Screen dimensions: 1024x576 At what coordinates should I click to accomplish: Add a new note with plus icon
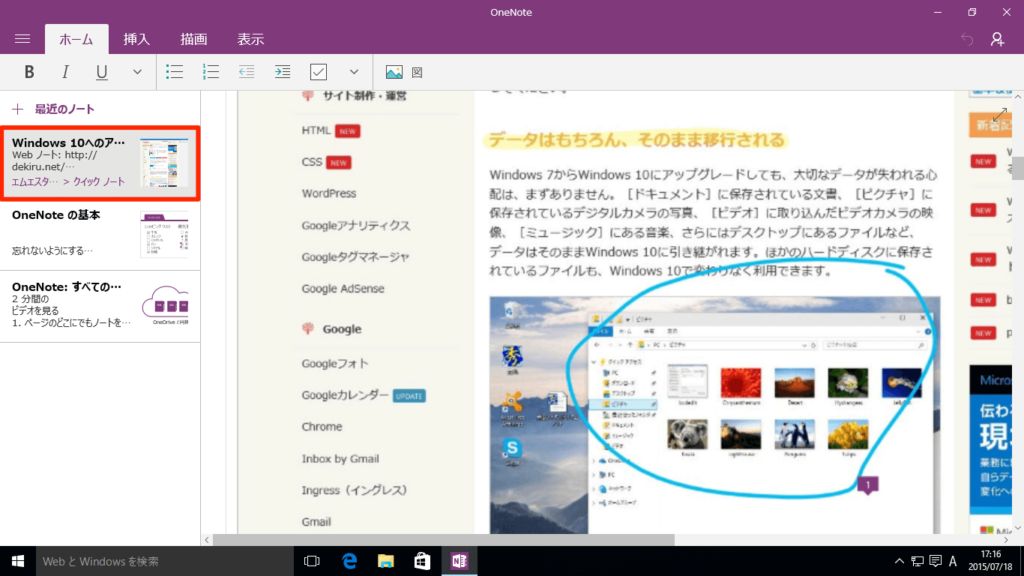point(18,109)
